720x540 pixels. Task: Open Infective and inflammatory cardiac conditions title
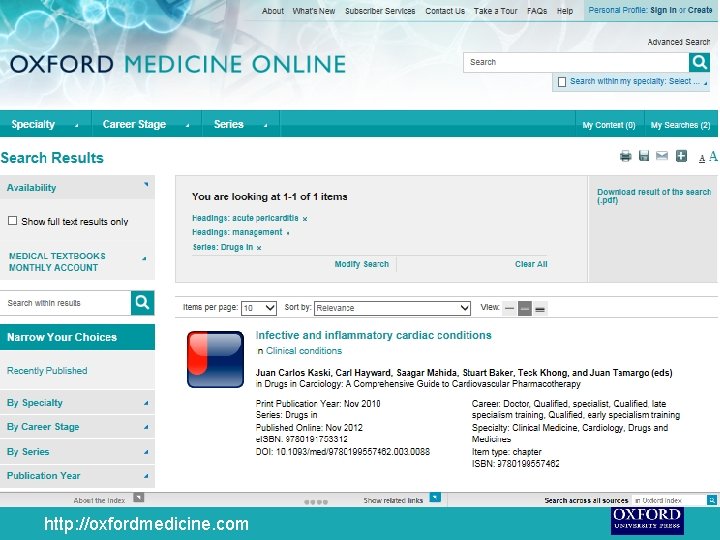pyautogui.click(x=374, y=335)
